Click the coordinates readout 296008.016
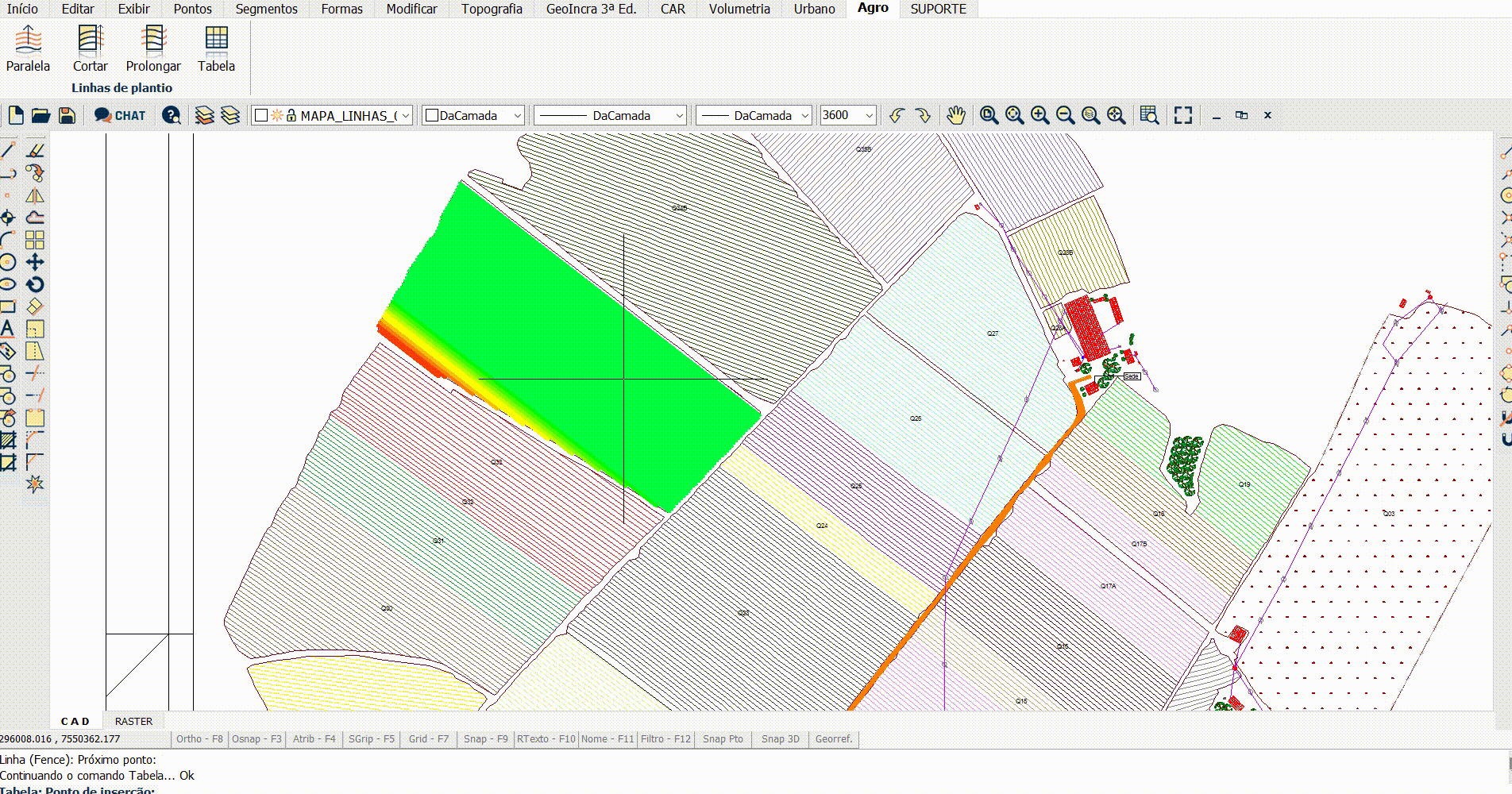Viewport: 1512px width, 794px height. tap(60, 739)
